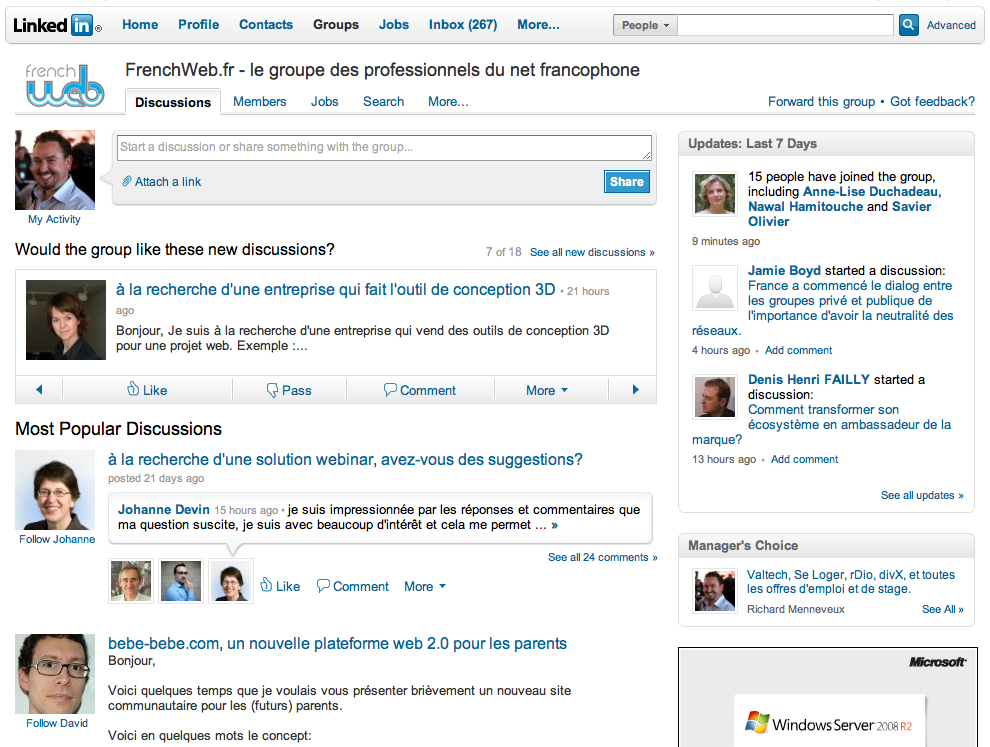Like the webinar solution discussion
The width and height of the screenshot is (990, 747).
point(280,586)
